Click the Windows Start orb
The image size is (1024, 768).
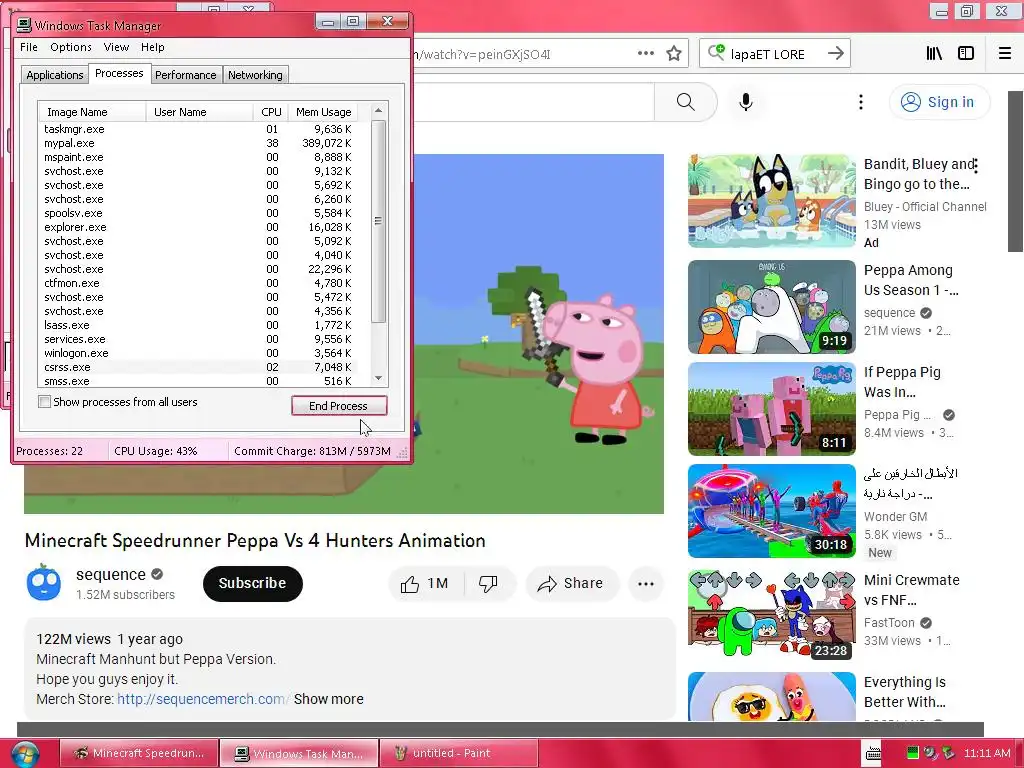(24, 754)
